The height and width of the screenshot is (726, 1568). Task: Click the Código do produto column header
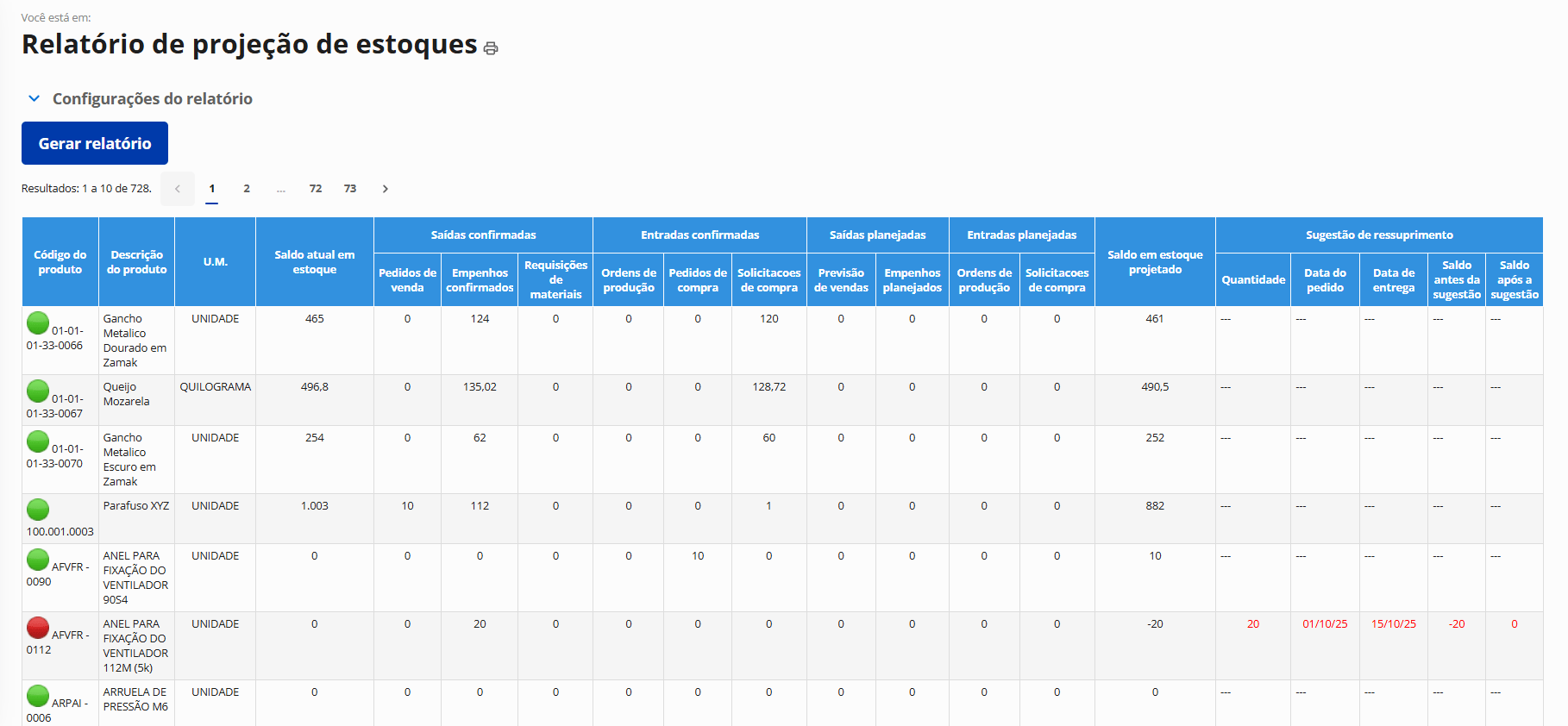click(60, 262)
